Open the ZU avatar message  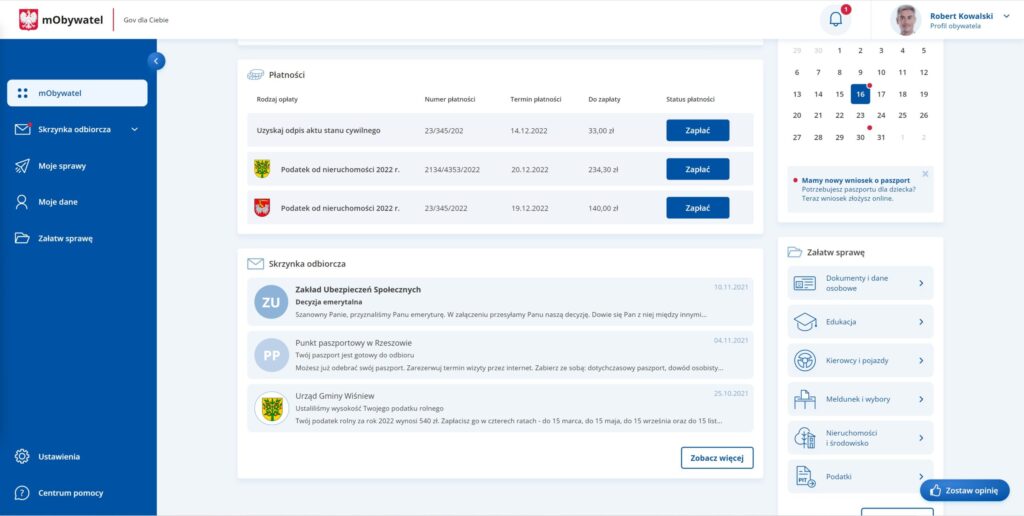[x=271, y=302]
